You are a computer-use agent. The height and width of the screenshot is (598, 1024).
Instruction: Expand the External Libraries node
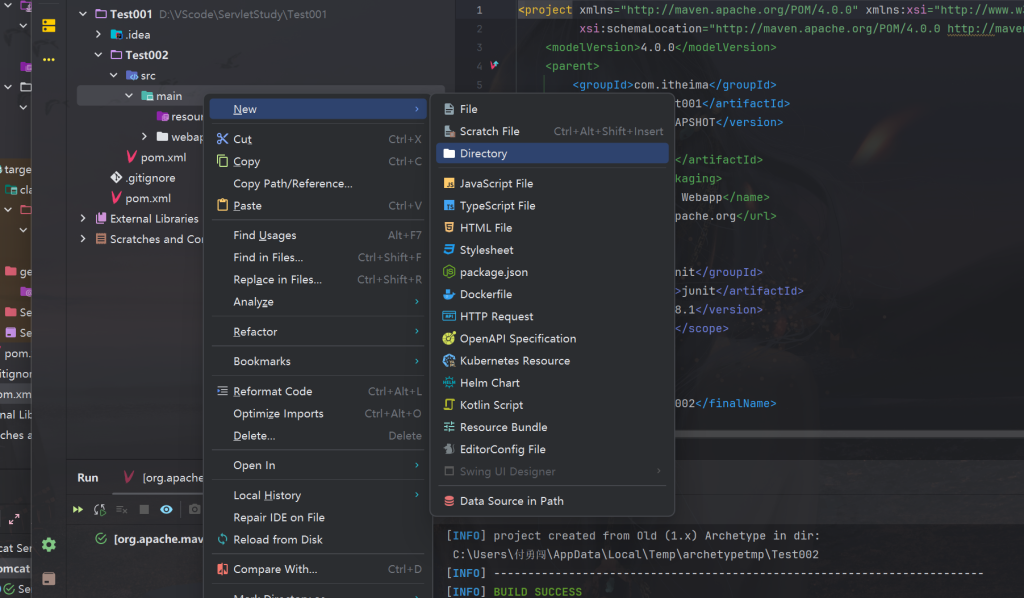83,218
